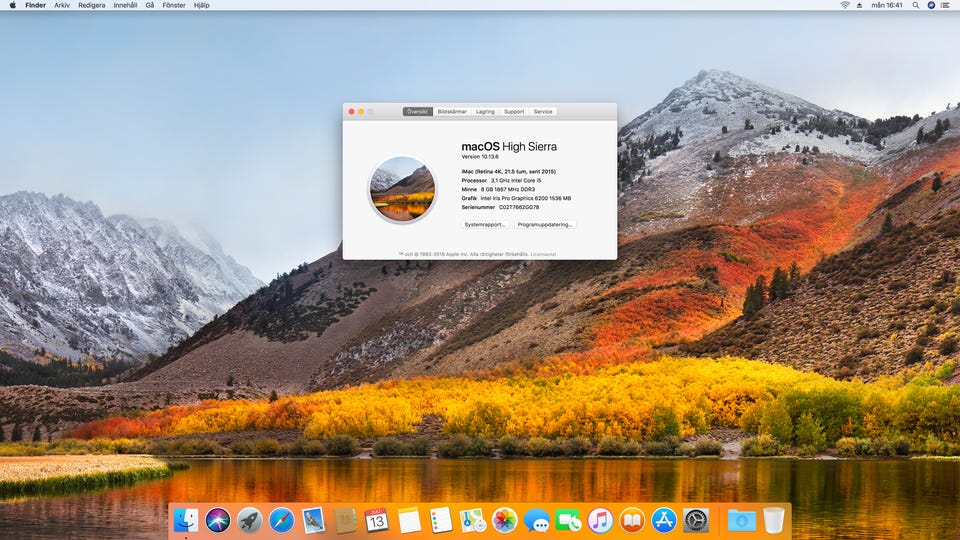The image size is (960, 540).
Task: Open the Mail stamp icon in Dock
Action: pos(313,520)
